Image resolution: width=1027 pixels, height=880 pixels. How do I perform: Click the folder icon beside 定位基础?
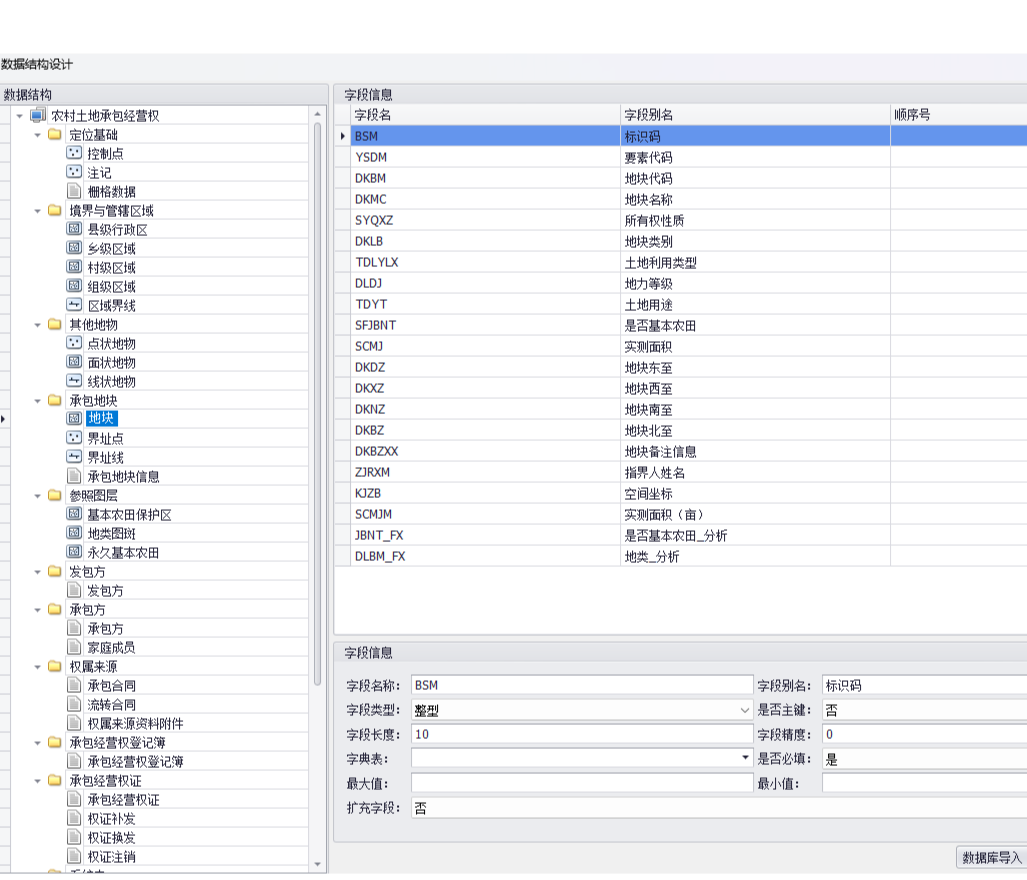click(55, 135)
